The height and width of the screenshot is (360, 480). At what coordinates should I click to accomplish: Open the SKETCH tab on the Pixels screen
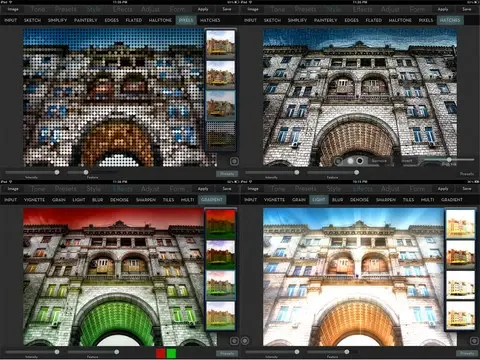pos(32,20)
